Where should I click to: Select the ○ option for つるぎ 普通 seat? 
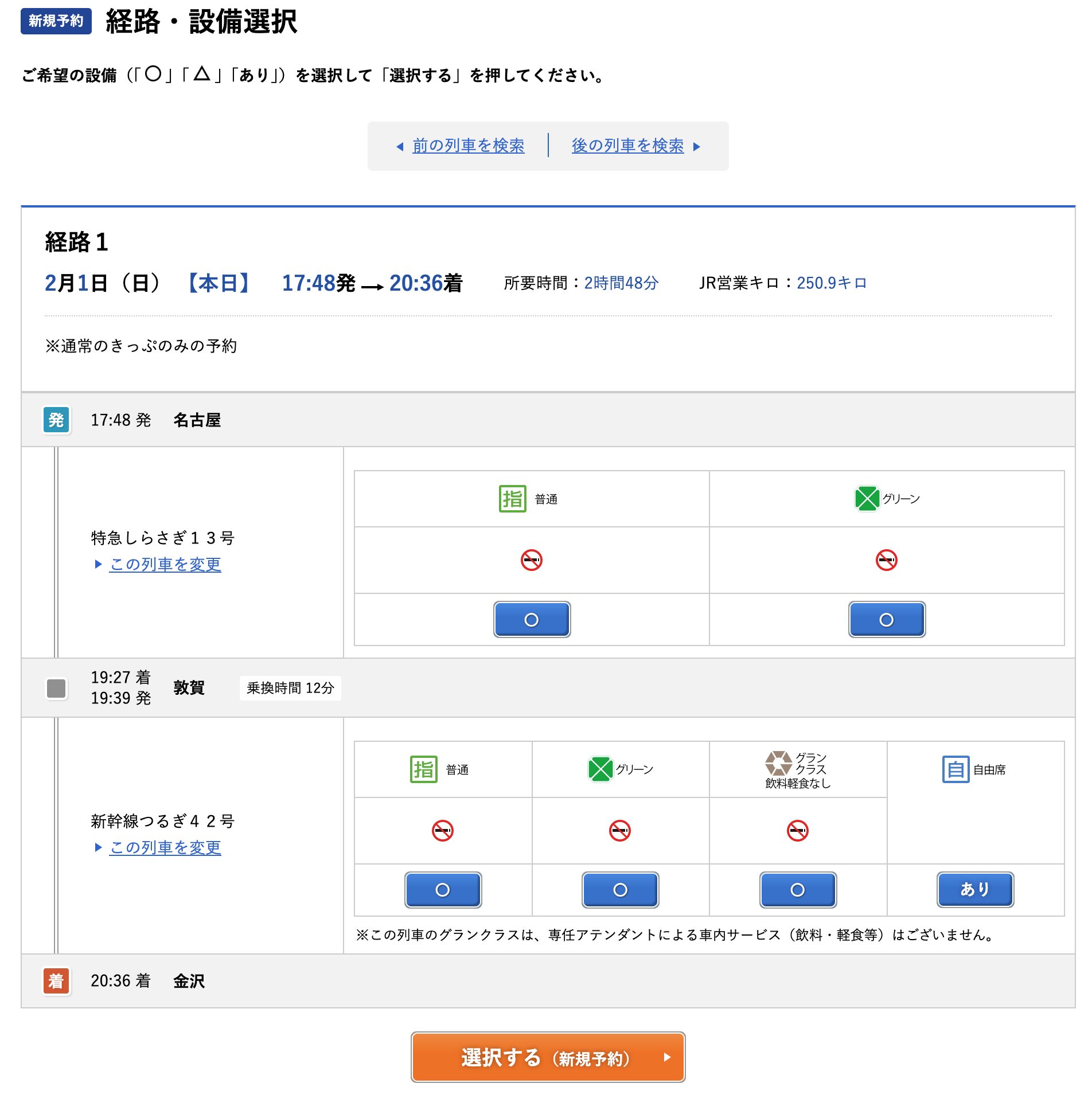pos(442,890)
